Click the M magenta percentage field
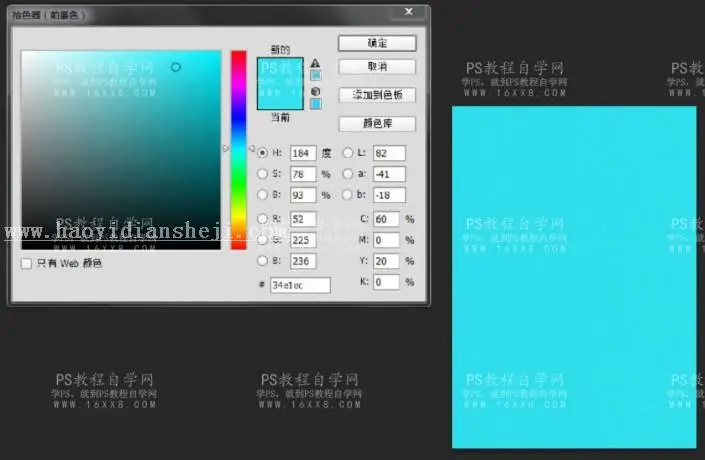 386,240
